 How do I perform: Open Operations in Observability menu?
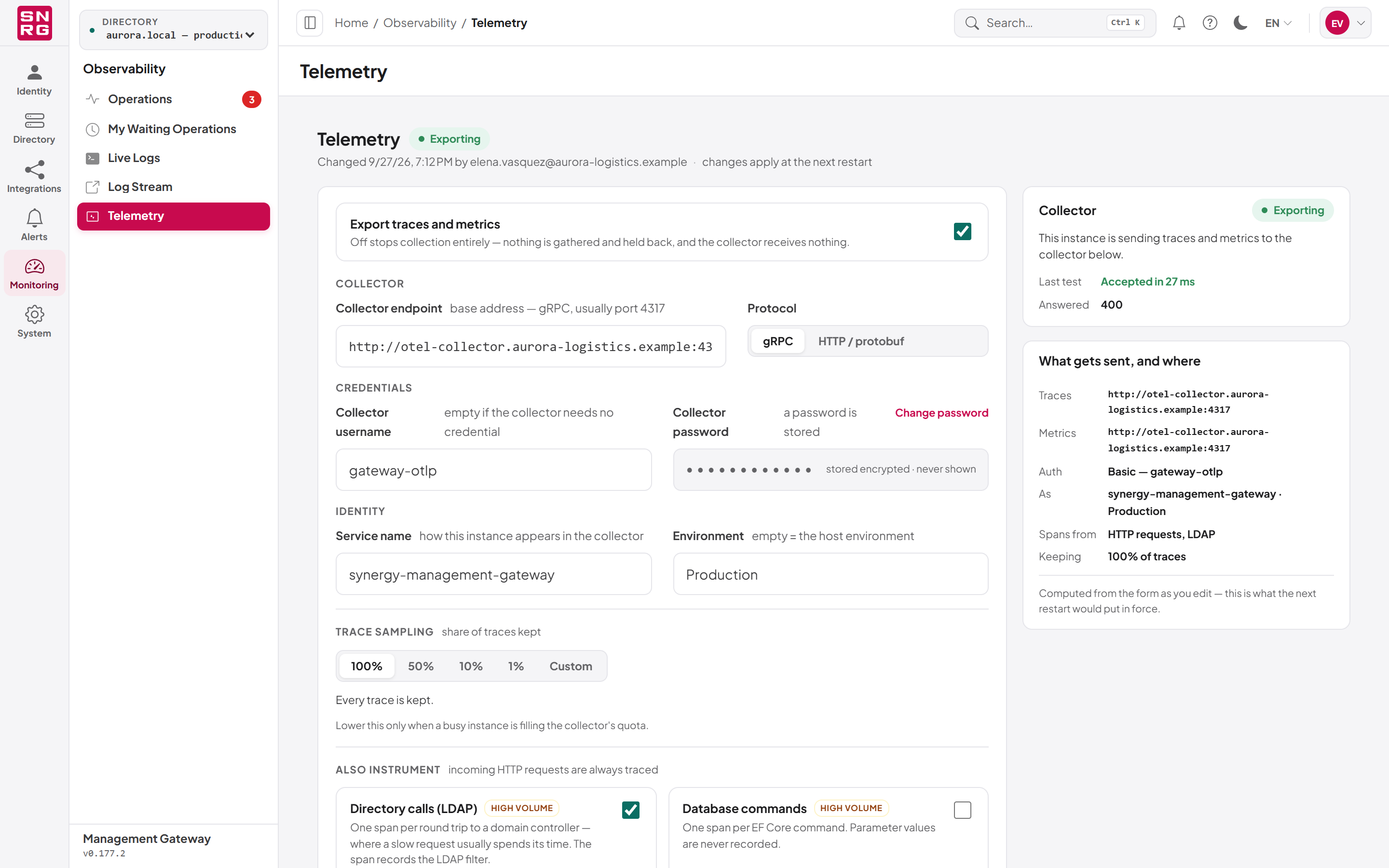173,99
